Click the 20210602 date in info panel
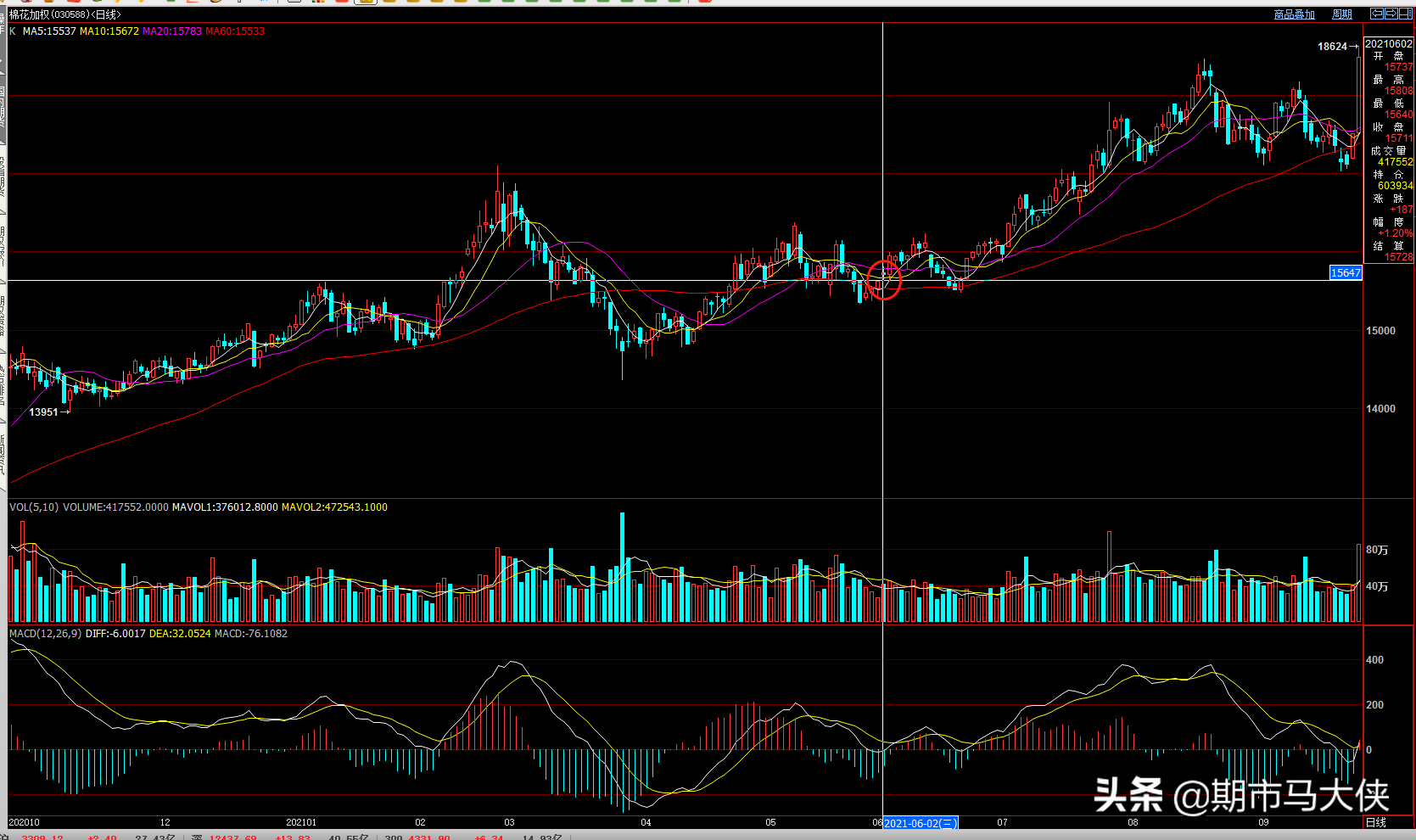The image size is (1416, 840). 1389,44
